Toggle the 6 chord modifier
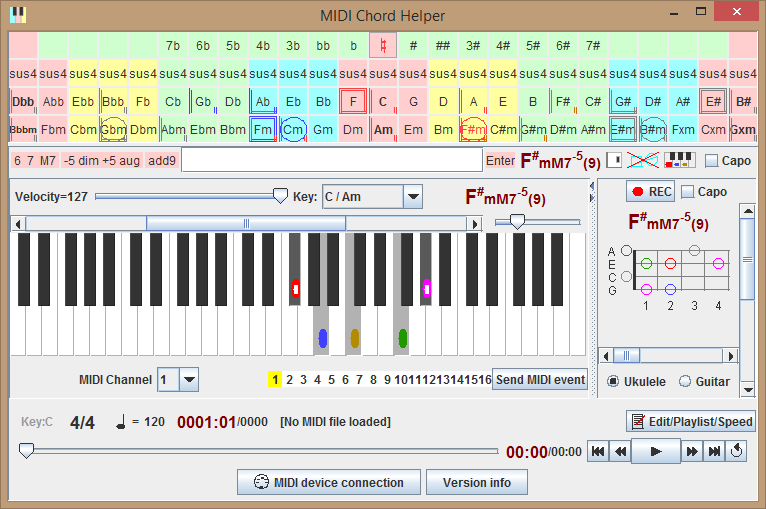Image resolution: width=766 pixels, height=509 pixels. point(18,161)
